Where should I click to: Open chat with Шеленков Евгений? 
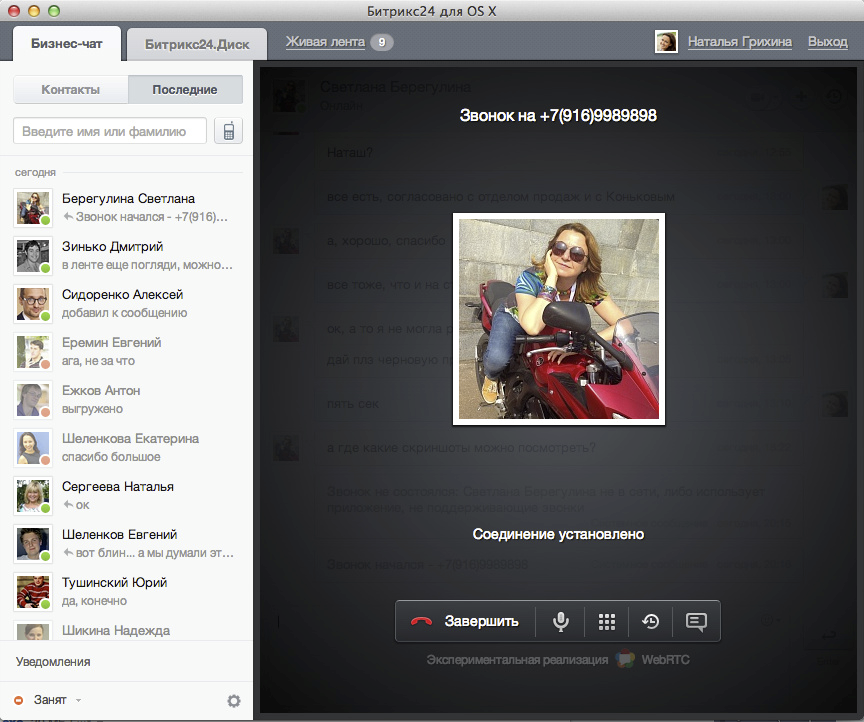click(127, 543)
